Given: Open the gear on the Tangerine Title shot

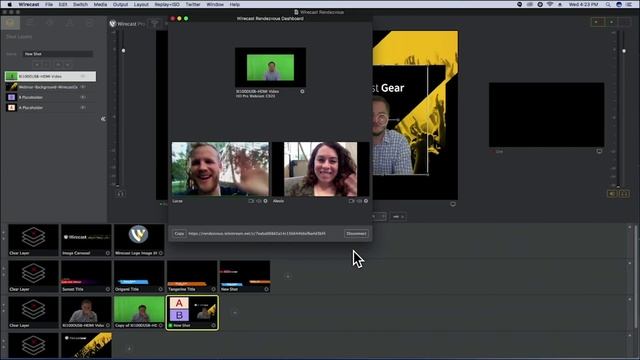Looking at the screenshot, I should click(213, 289).
